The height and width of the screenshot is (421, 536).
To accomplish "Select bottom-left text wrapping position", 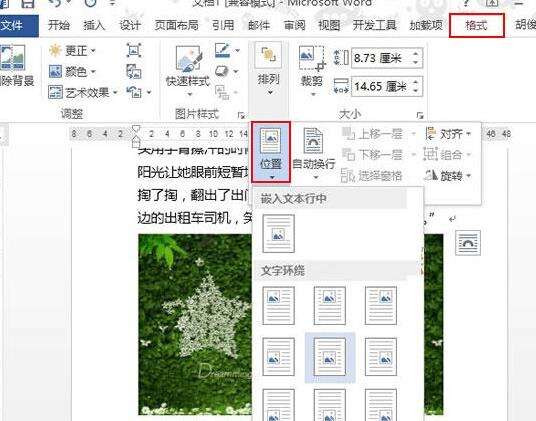I will tap(279, 405).
